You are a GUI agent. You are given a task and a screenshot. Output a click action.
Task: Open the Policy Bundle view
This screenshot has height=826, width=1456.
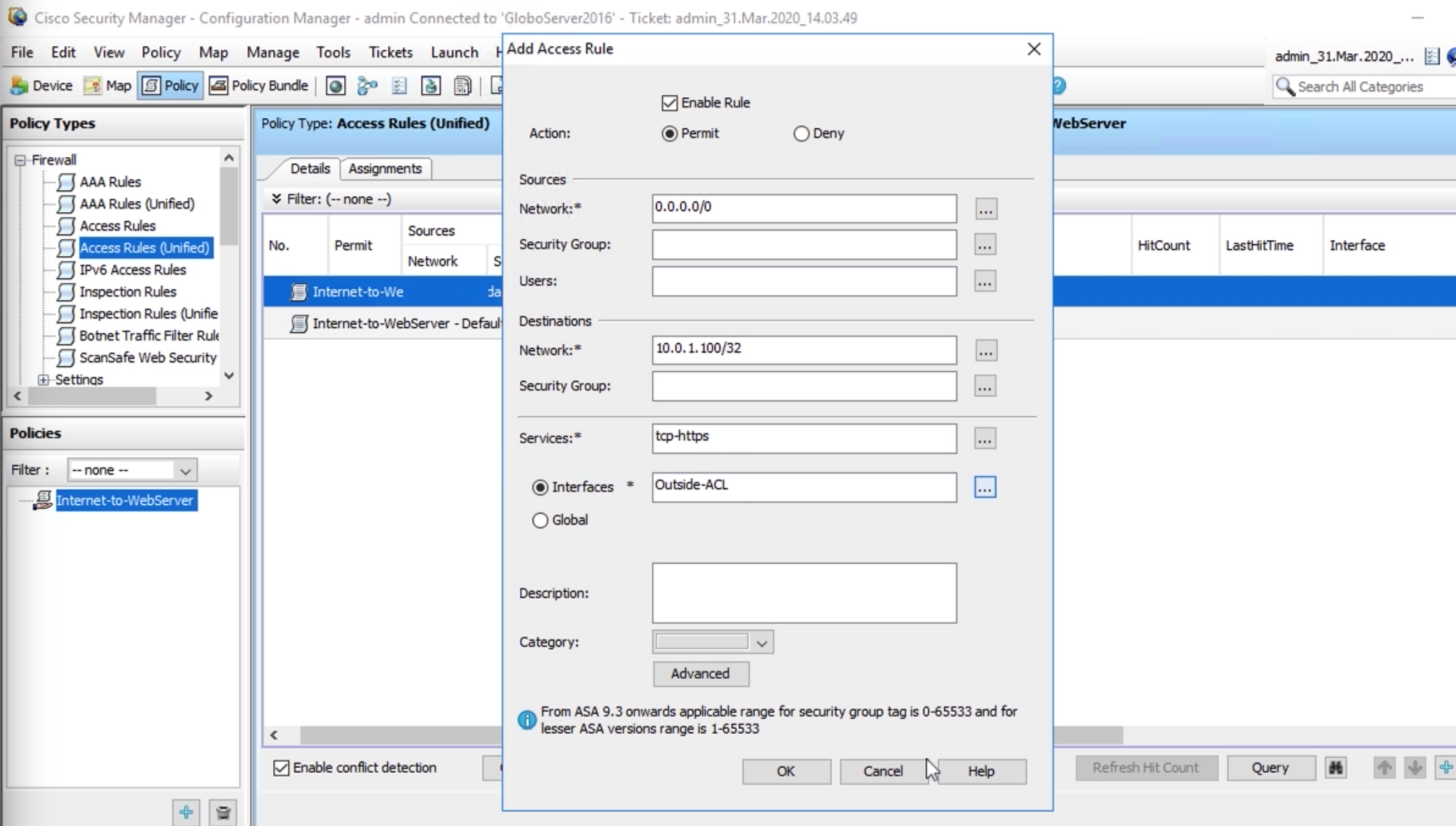coord(259,86)
